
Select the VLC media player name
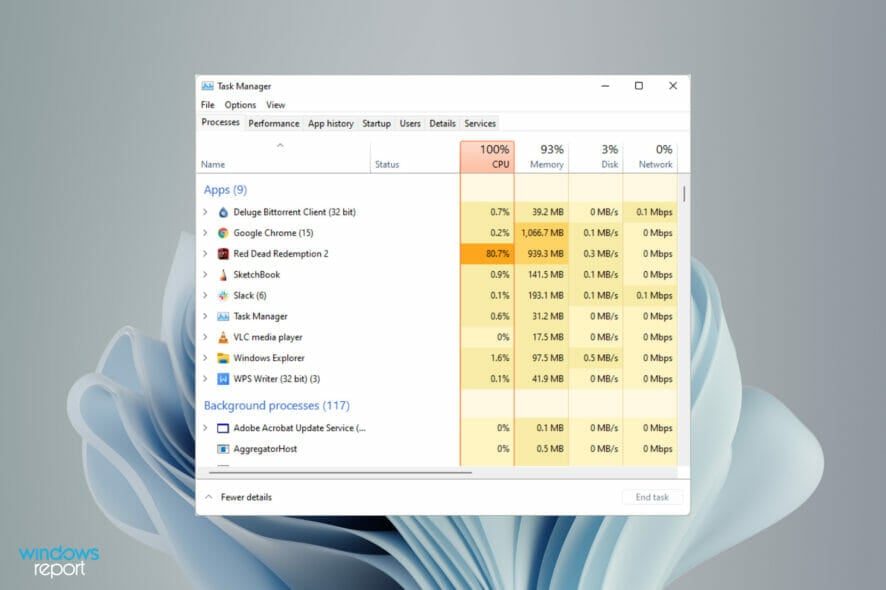point(268,337)
